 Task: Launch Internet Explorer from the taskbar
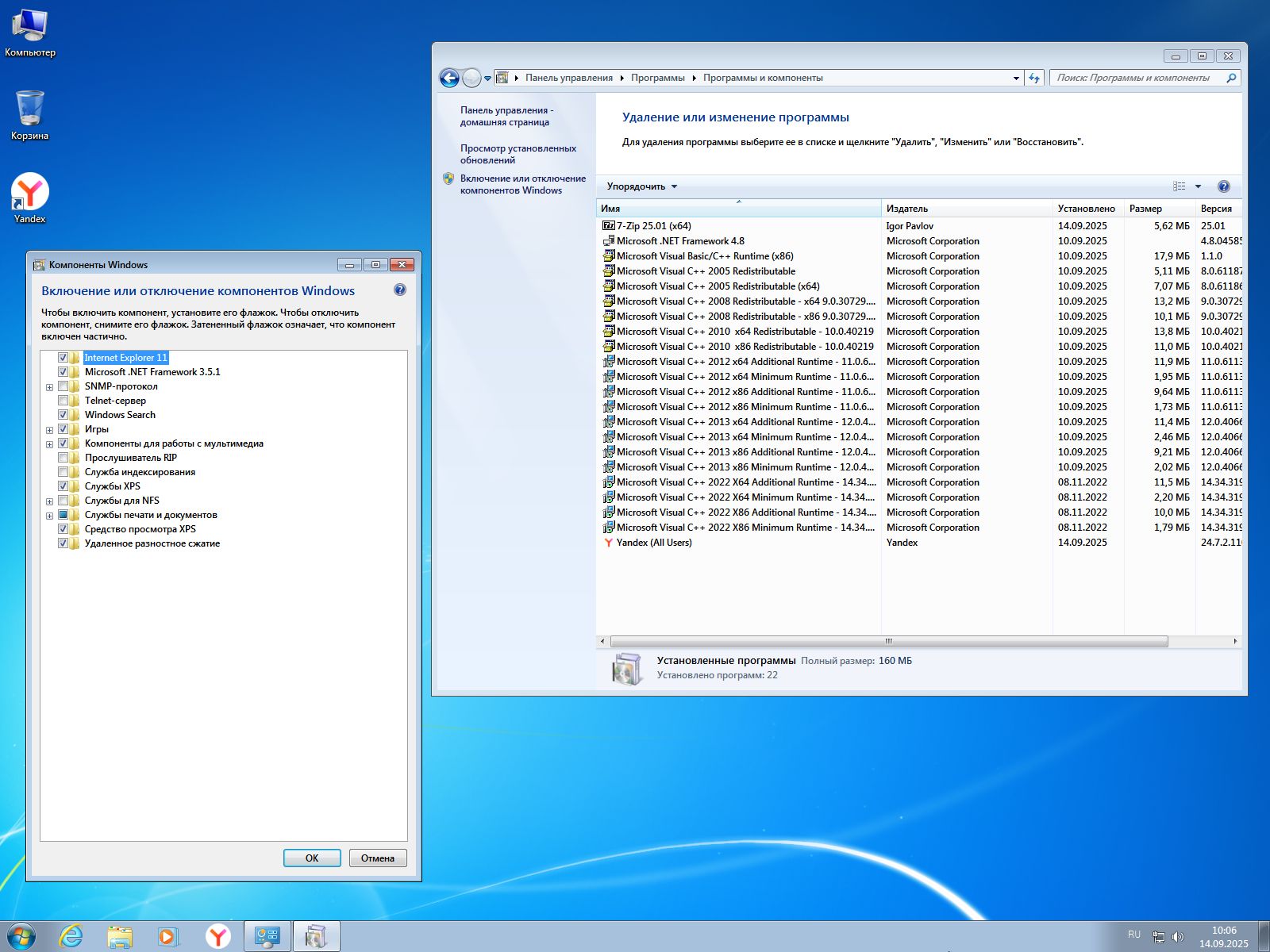pyautogui.click(x=71, y=936)
